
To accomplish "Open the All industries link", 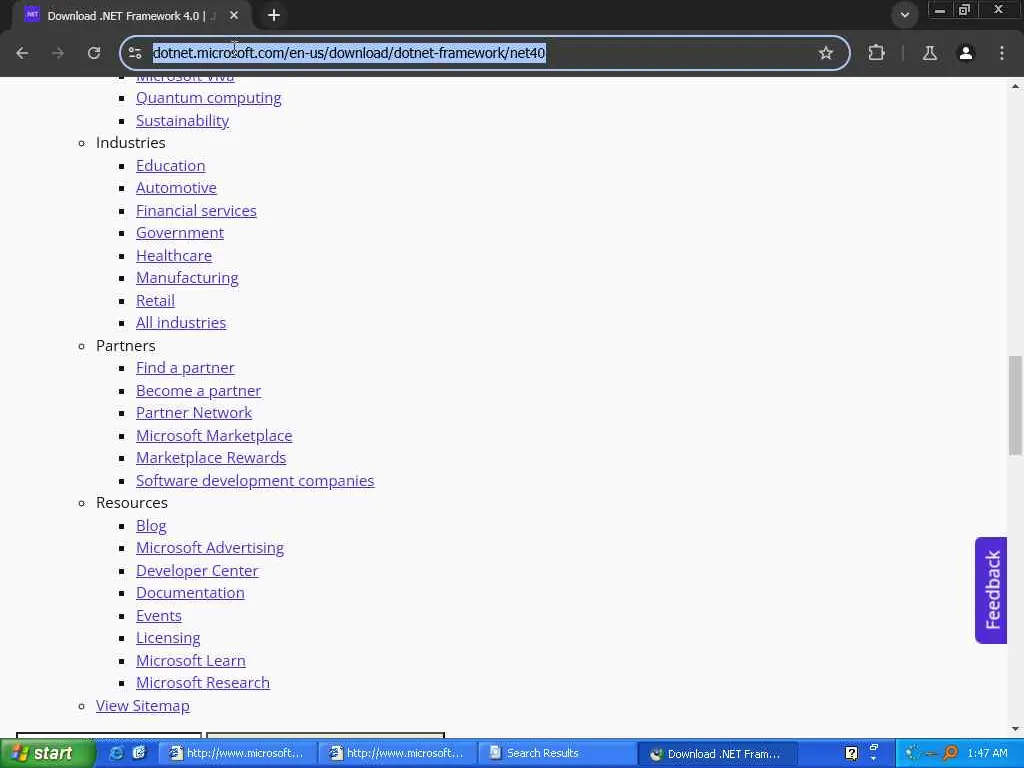I will pyautogui.click(x=181, y=323).
